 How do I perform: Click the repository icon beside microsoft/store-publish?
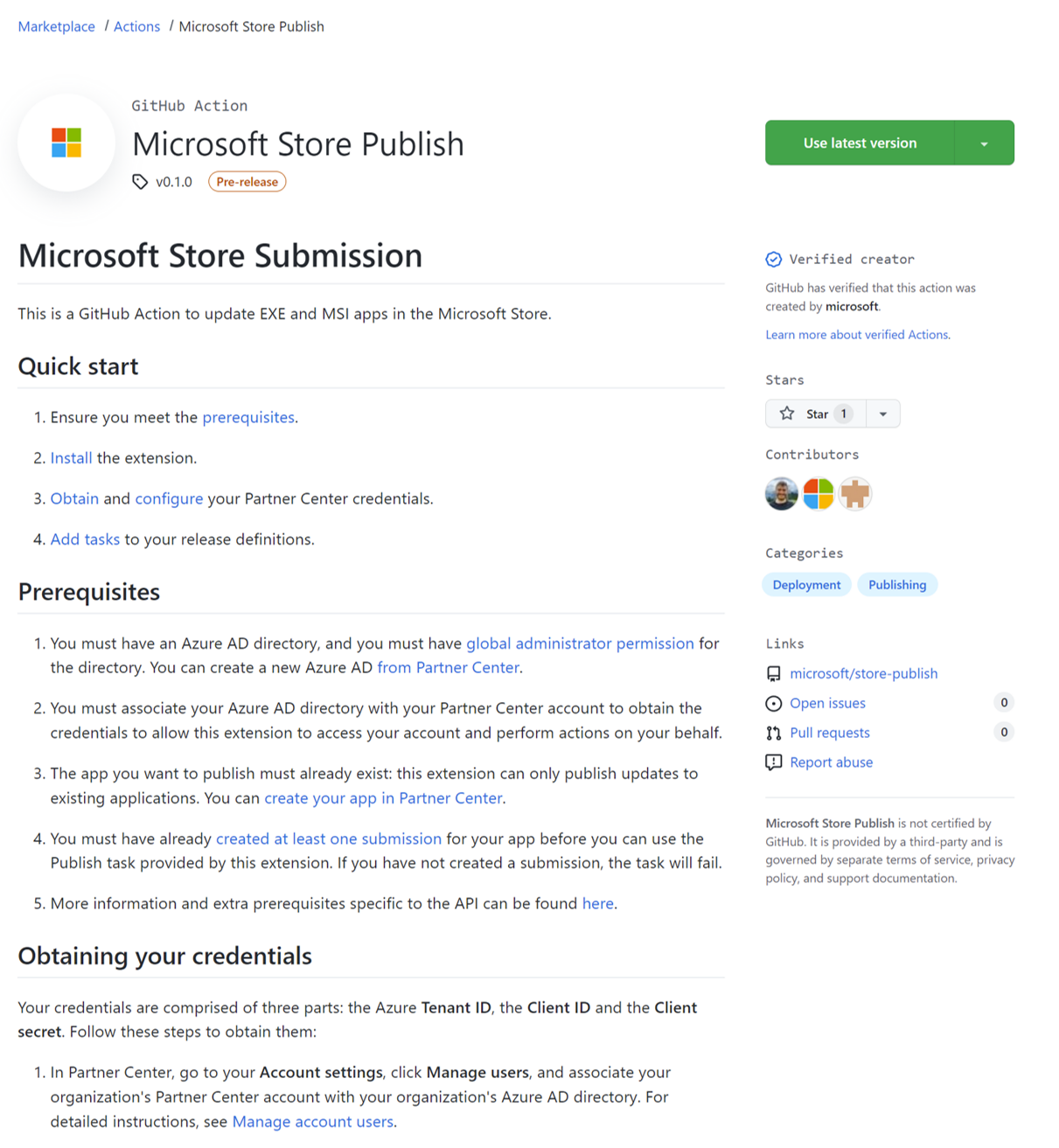click(x=774, y=674)
